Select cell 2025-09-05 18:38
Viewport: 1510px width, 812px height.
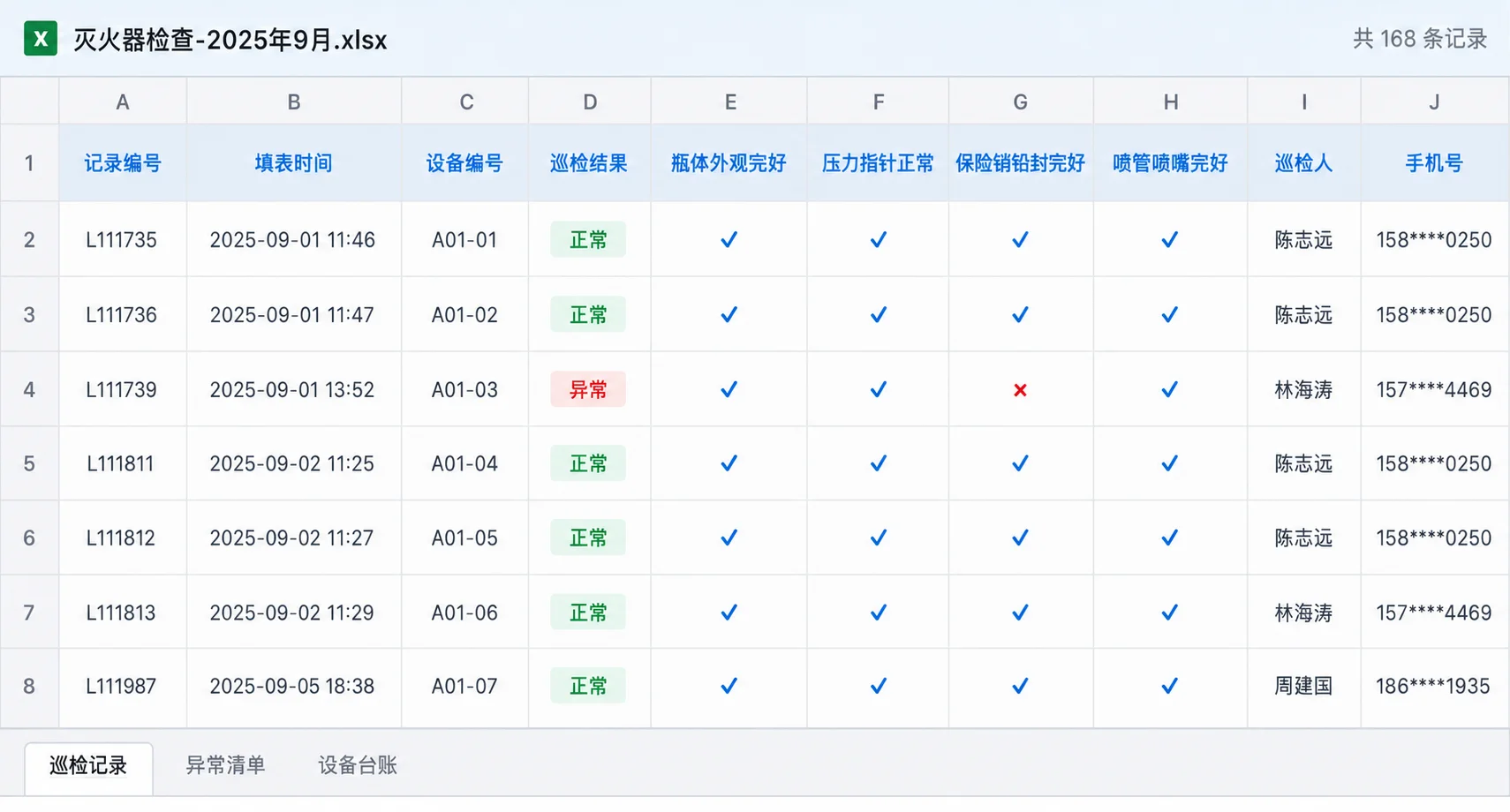[292, 686]
